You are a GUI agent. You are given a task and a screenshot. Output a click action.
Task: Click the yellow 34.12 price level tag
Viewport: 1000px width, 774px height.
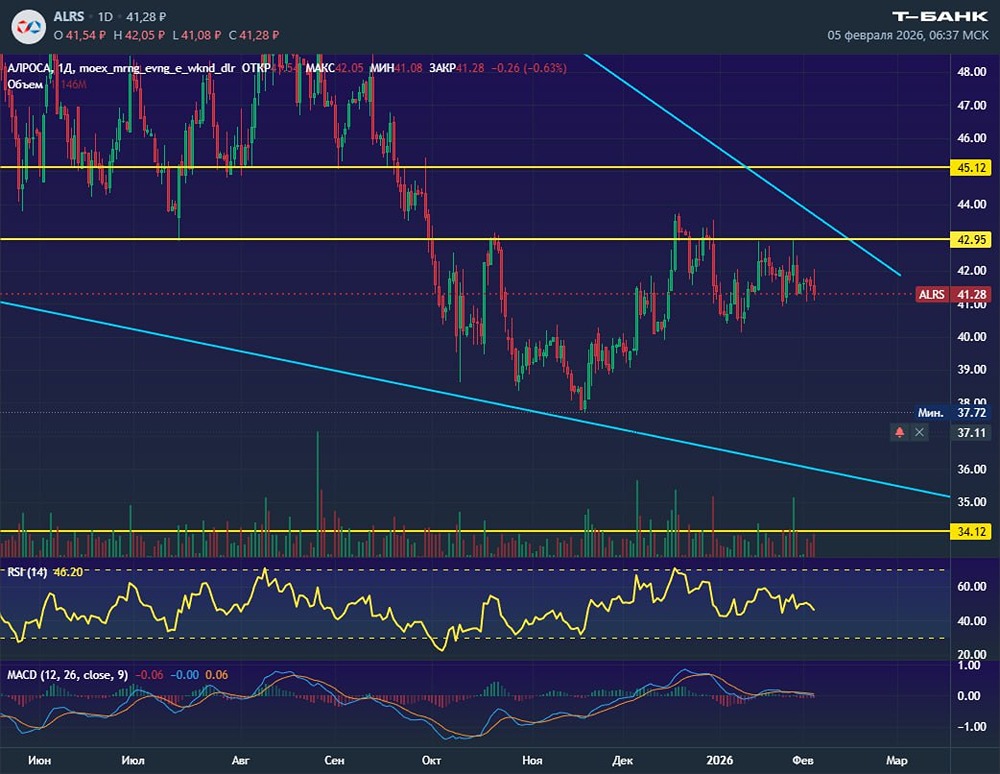click(x=971, y=532)
